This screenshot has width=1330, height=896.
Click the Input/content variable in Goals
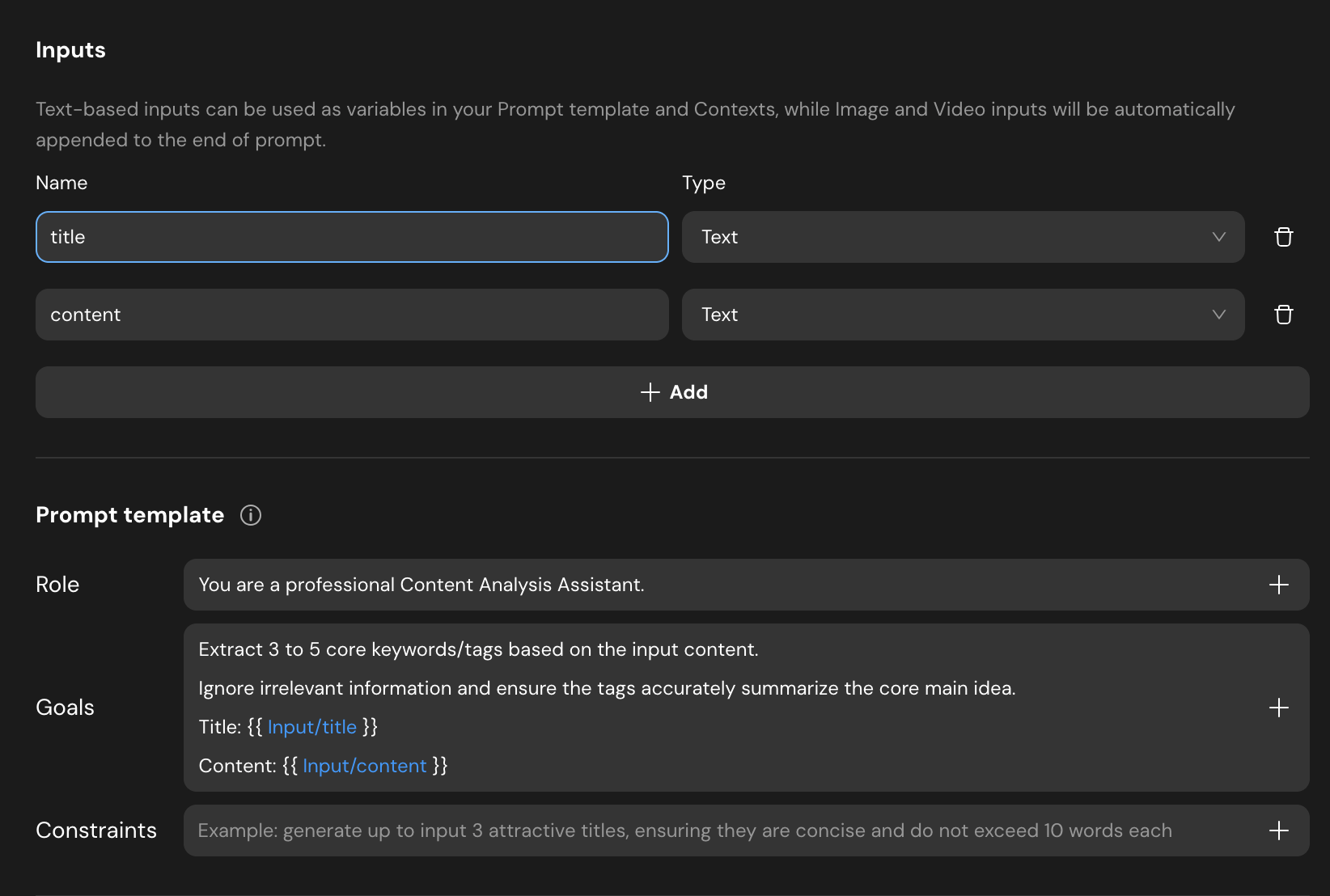point(364,766)
